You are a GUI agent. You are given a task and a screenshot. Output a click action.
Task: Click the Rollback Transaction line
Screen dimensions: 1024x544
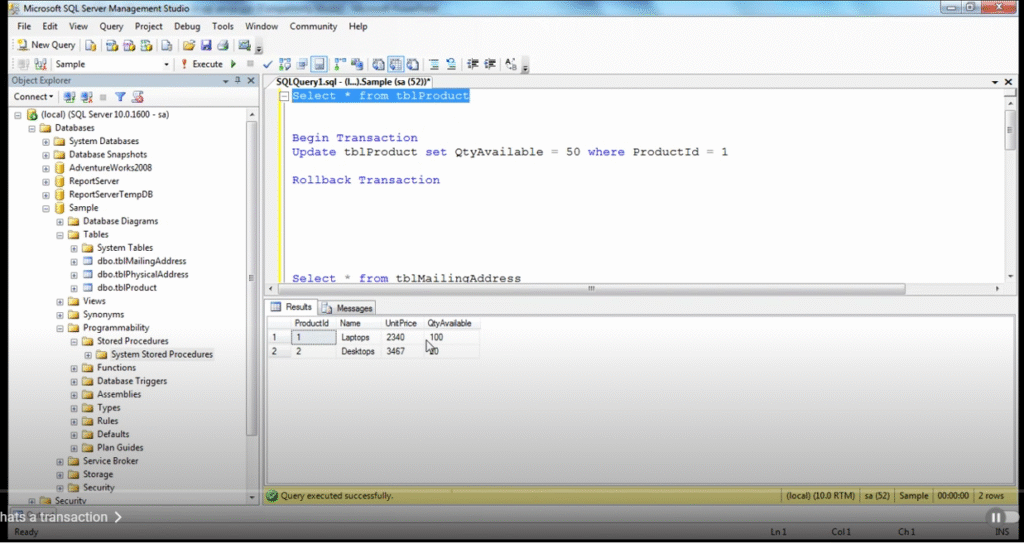366,180
